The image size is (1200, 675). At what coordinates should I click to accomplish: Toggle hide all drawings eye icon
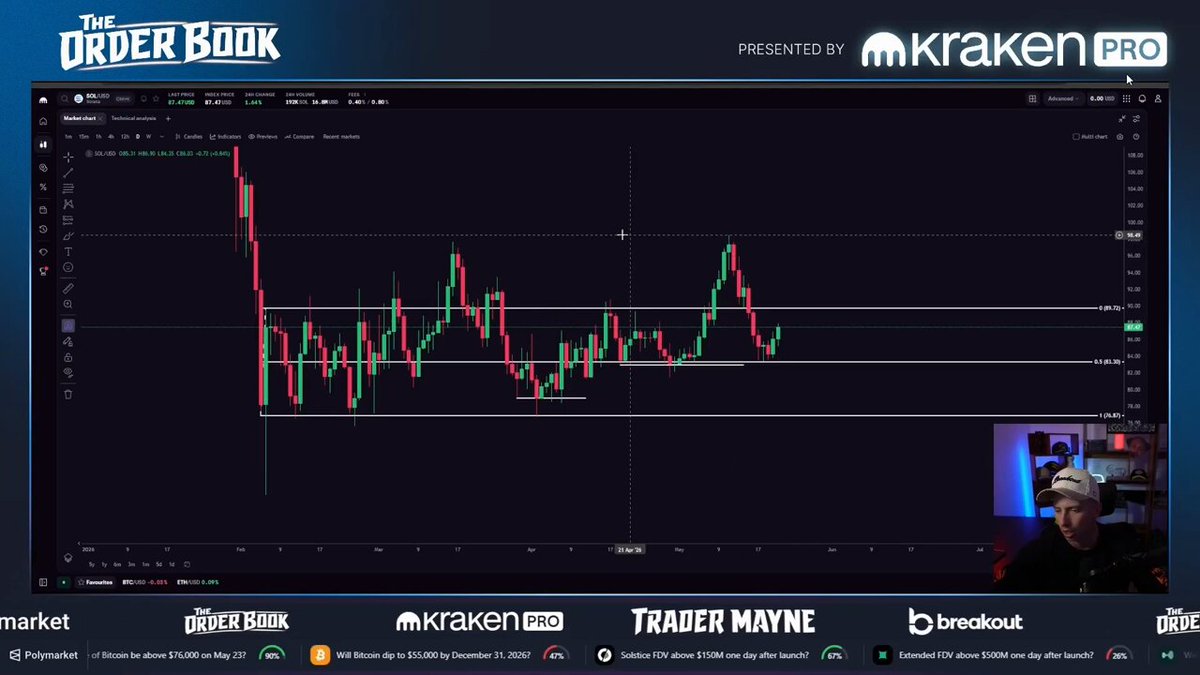68,372
